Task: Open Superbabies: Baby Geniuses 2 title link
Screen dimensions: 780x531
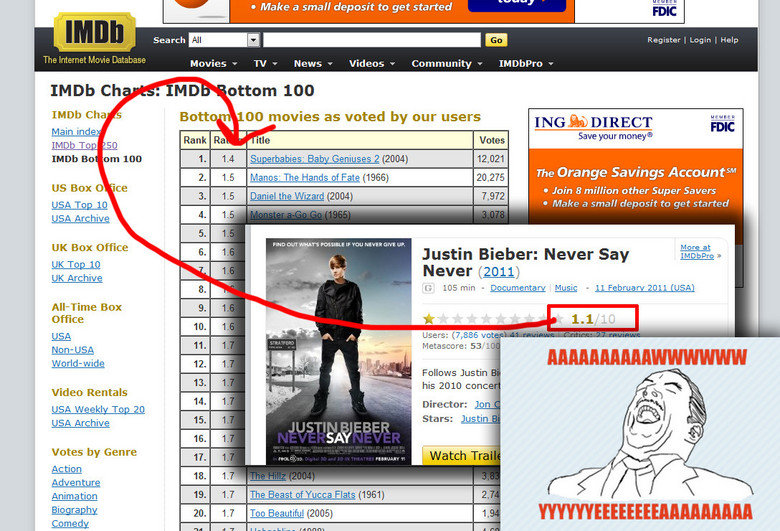Action: click(x=314, y=159)
